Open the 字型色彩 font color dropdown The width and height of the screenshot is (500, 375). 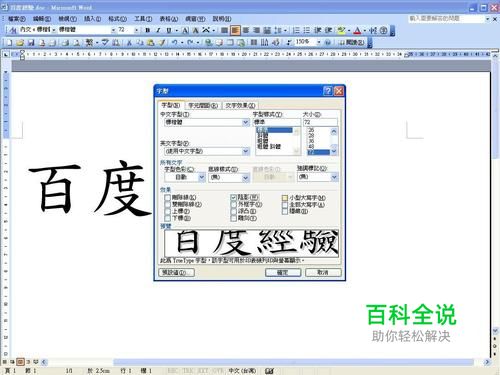(201, 177)
